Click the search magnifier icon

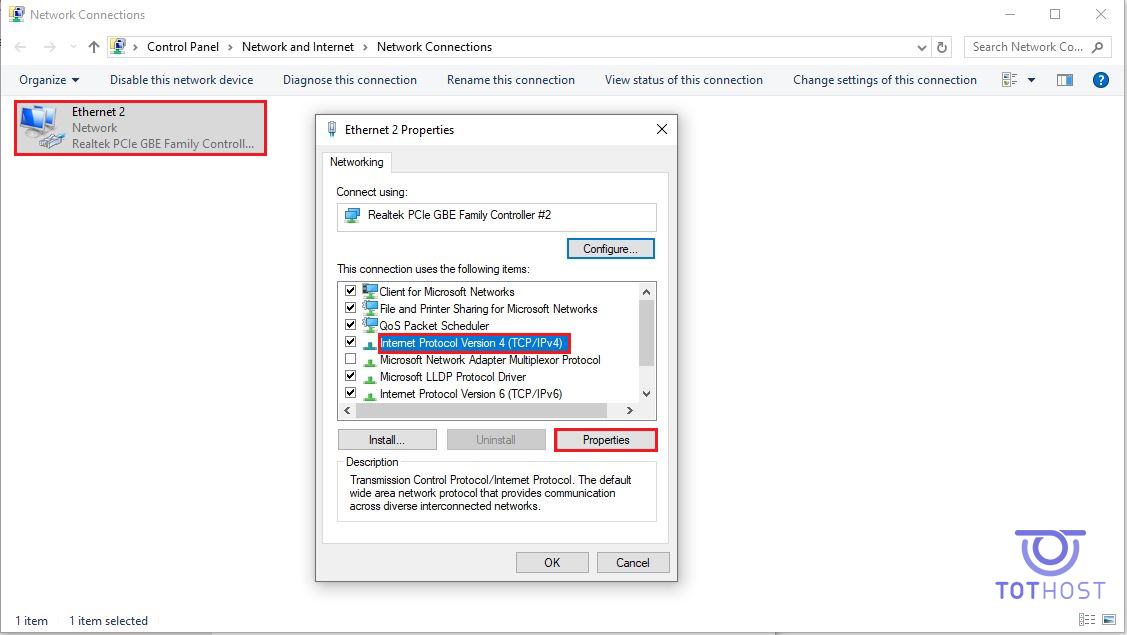coord(1098,47)
